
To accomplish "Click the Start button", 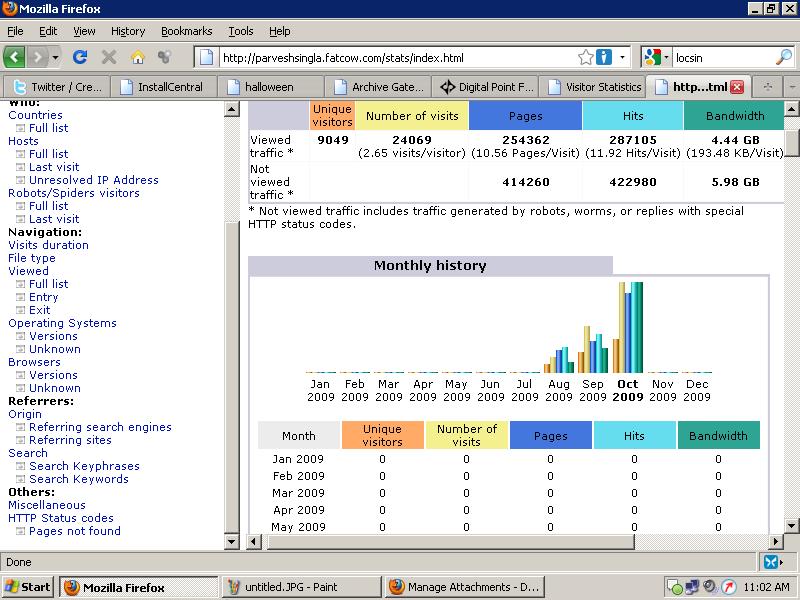I will 28,587.
